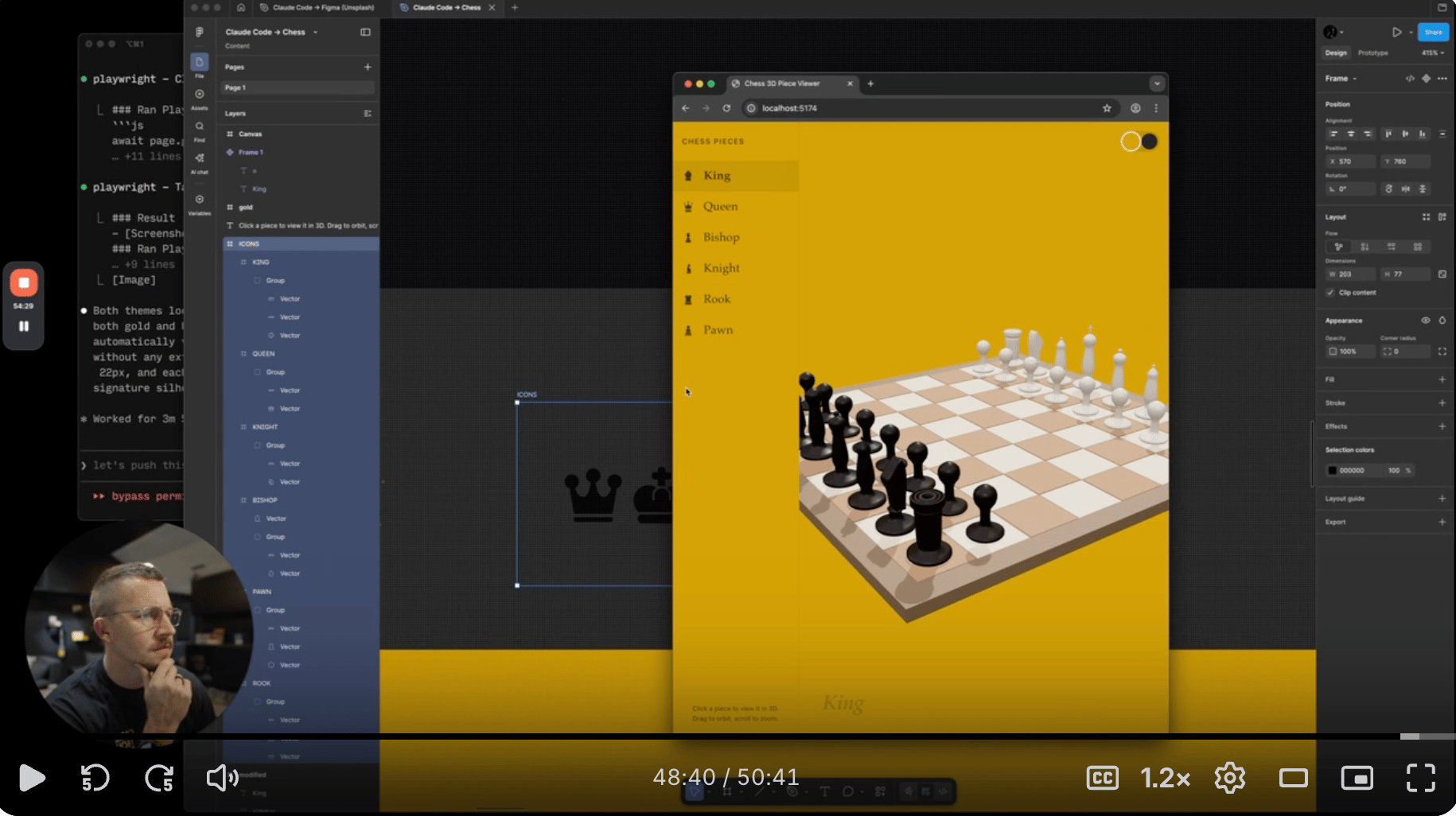Select the Design tab
This screenshot has height=816, width=1456.
1336,53
